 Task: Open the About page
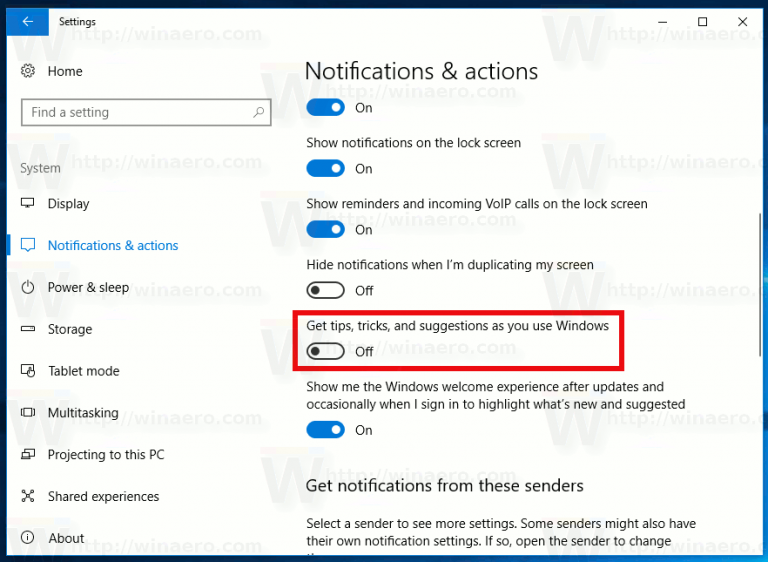[66, 538]
